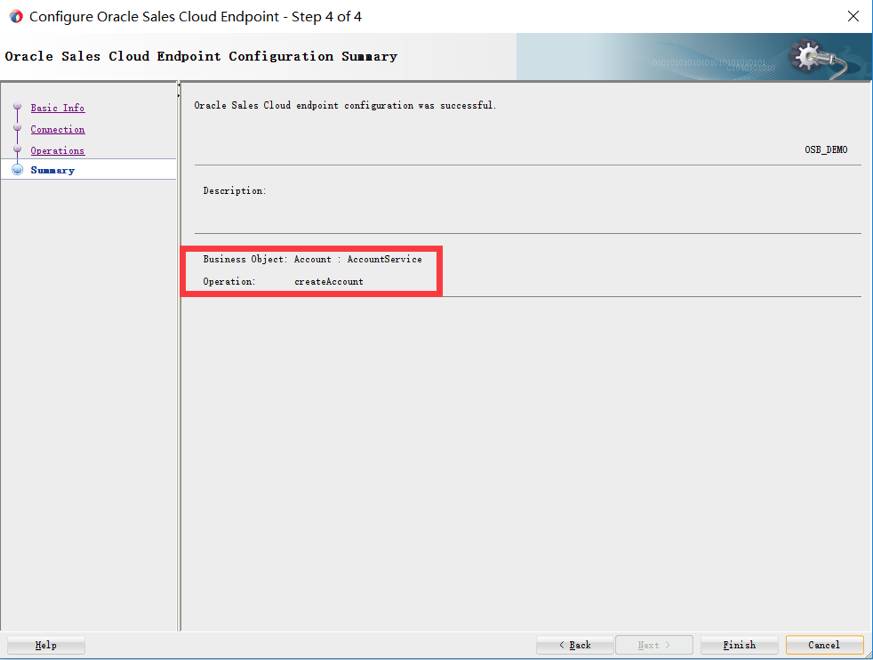Click the Summary step bullet icon
The height and width of the screenshot is (660, 873).
(17, 169)
